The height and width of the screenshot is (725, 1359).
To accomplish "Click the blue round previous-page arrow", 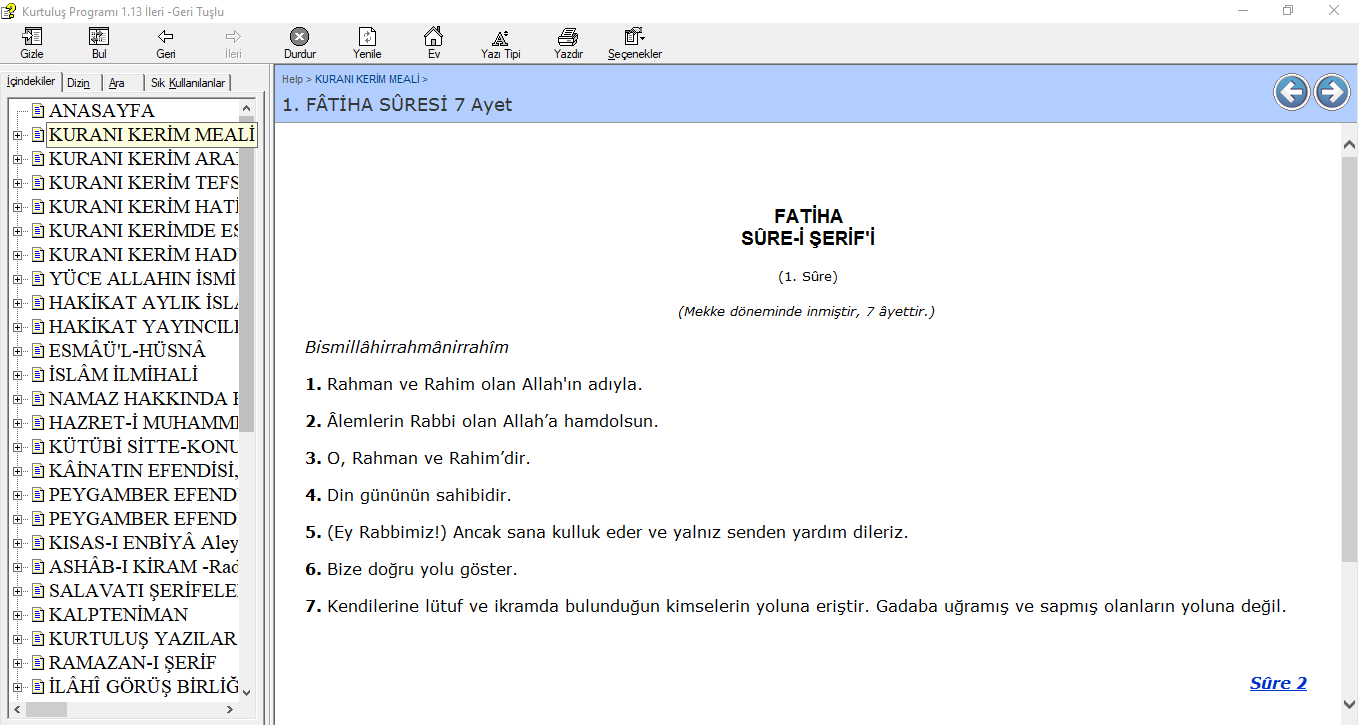I will [1291, 93].
